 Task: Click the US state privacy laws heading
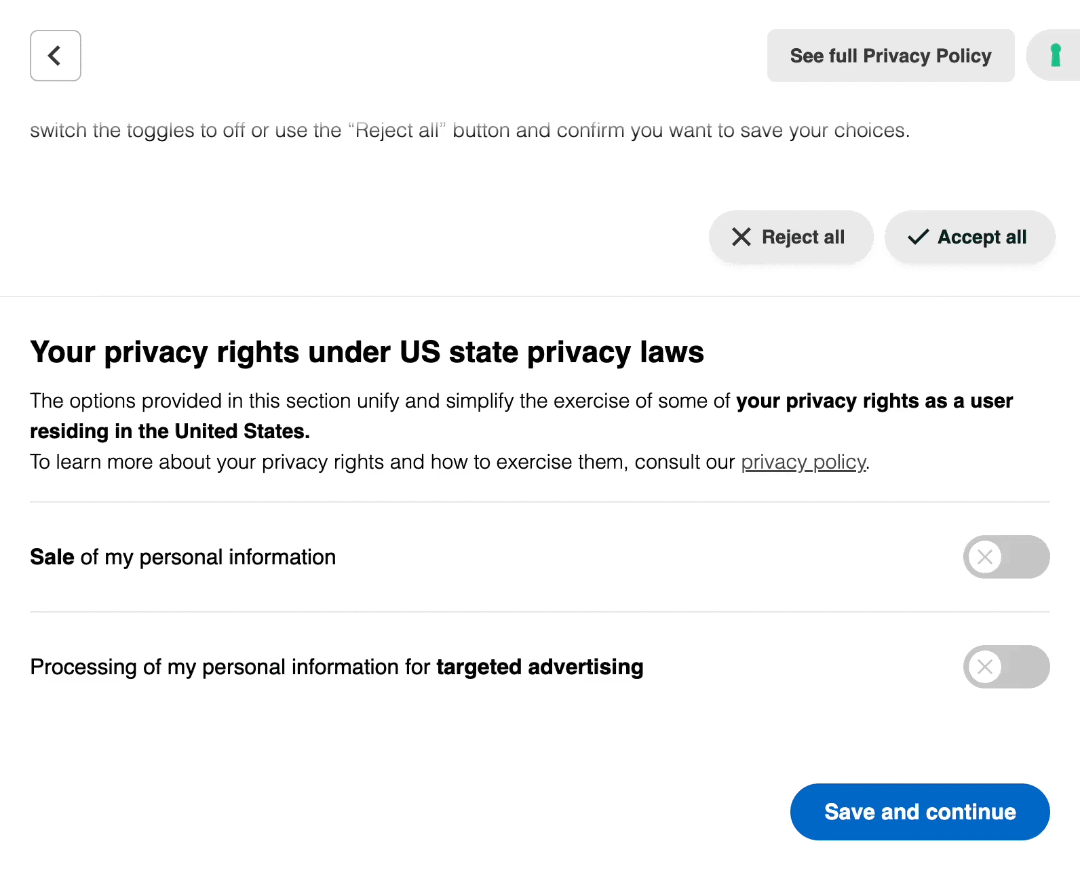pos(367,352)
